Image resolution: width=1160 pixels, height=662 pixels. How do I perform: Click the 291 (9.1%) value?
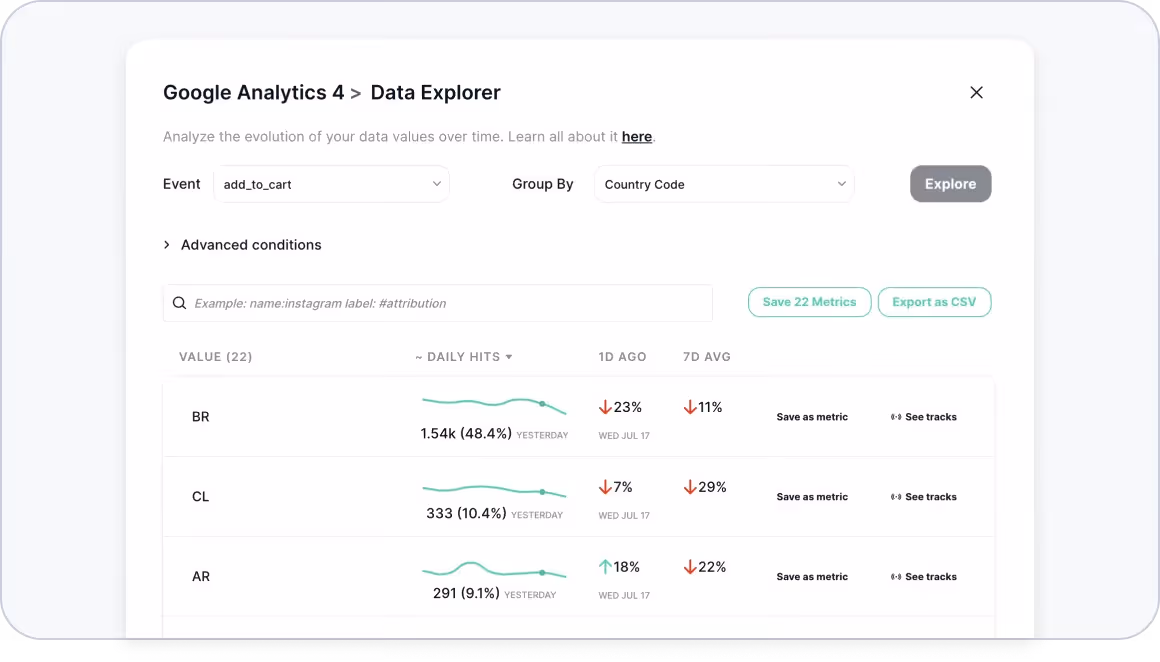(x=466, y=594)
